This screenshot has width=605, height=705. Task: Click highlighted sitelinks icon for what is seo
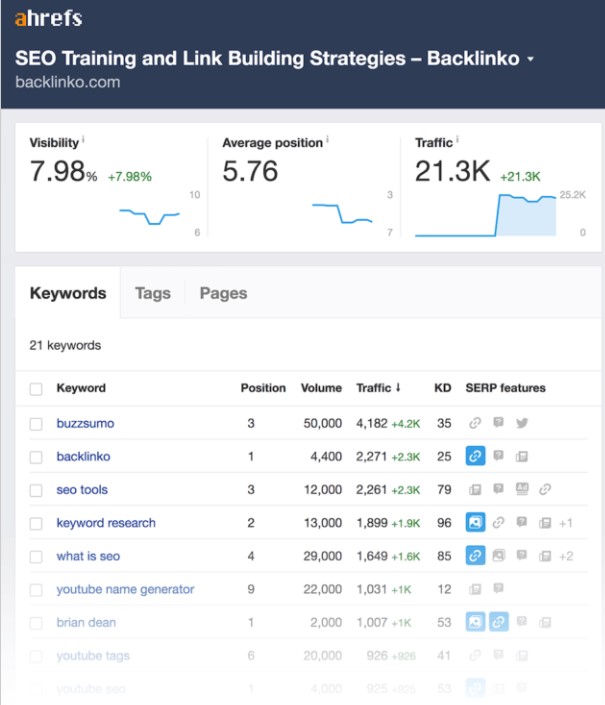tap(476, 556)
